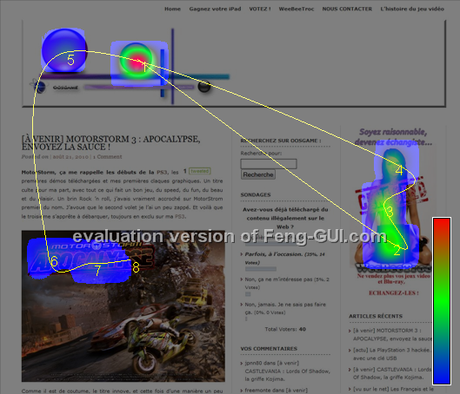
Task: Focus the Recherche pour search field
Action: (x=269, y=164)
